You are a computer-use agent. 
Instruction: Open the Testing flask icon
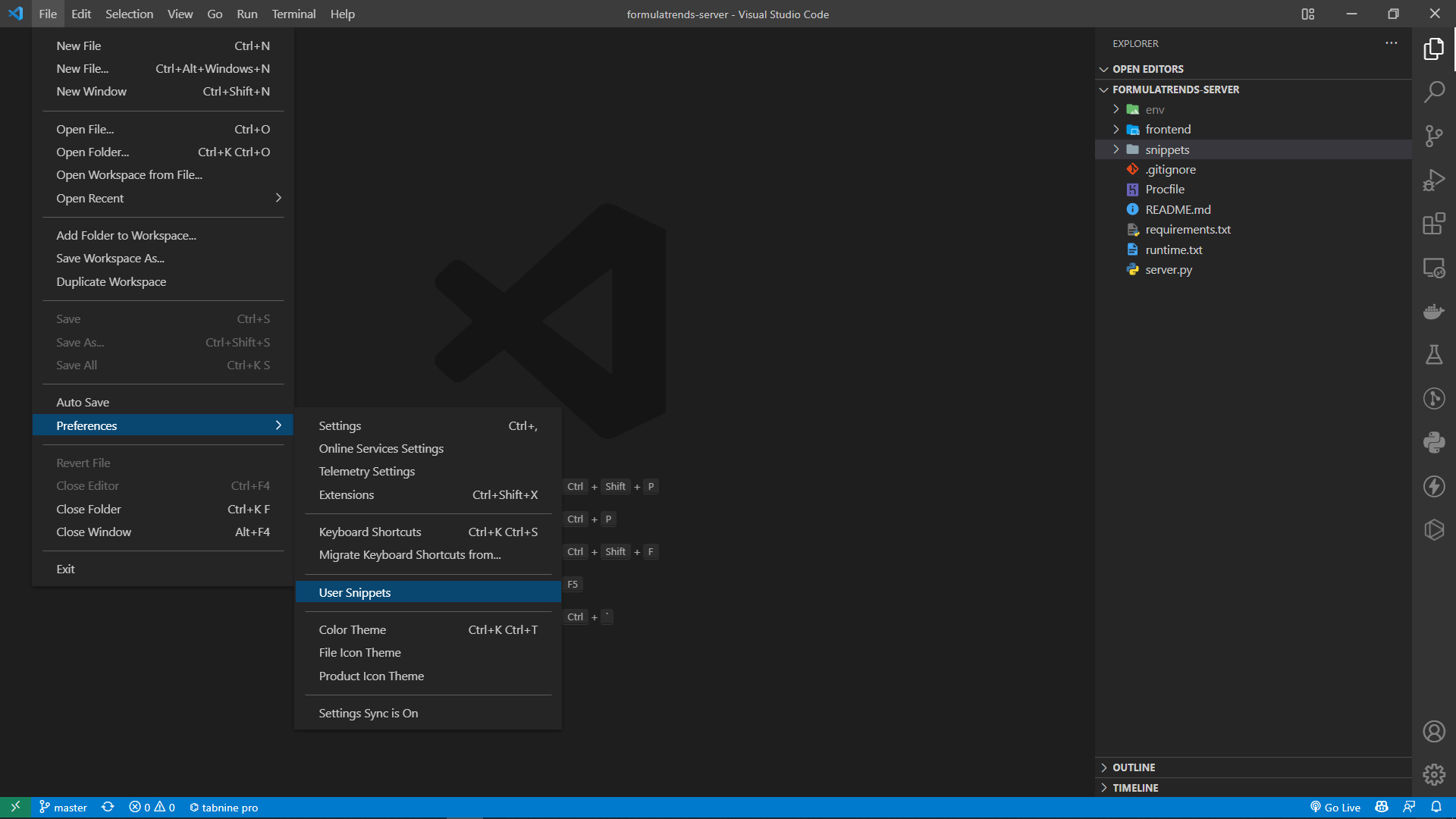tap(1433, 355)
